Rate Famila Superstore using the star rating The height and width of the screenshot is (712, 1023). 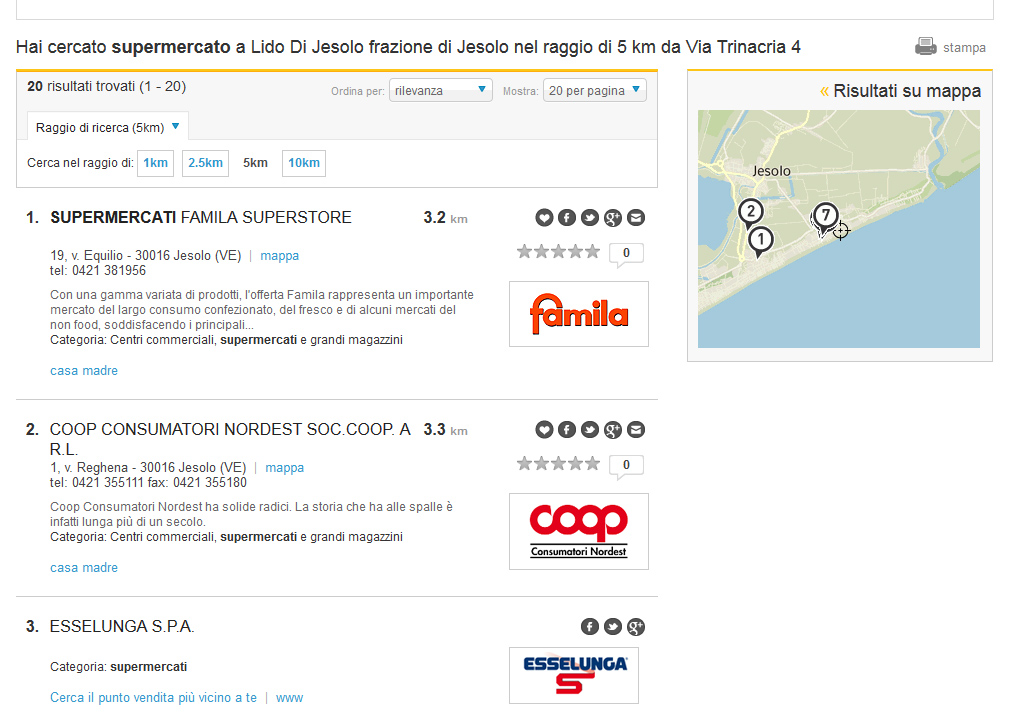coord(558,251)
